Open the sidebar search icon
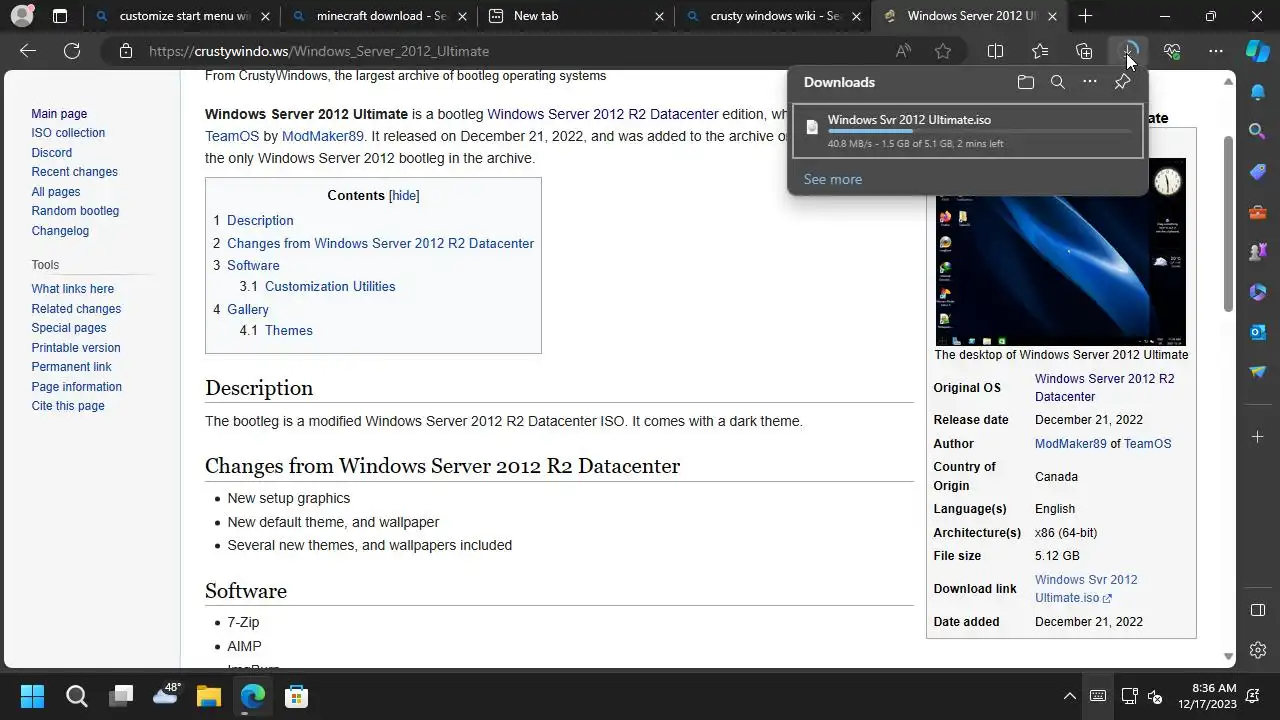Viewport: 1280px width, 720px height. coord(1258,131)
